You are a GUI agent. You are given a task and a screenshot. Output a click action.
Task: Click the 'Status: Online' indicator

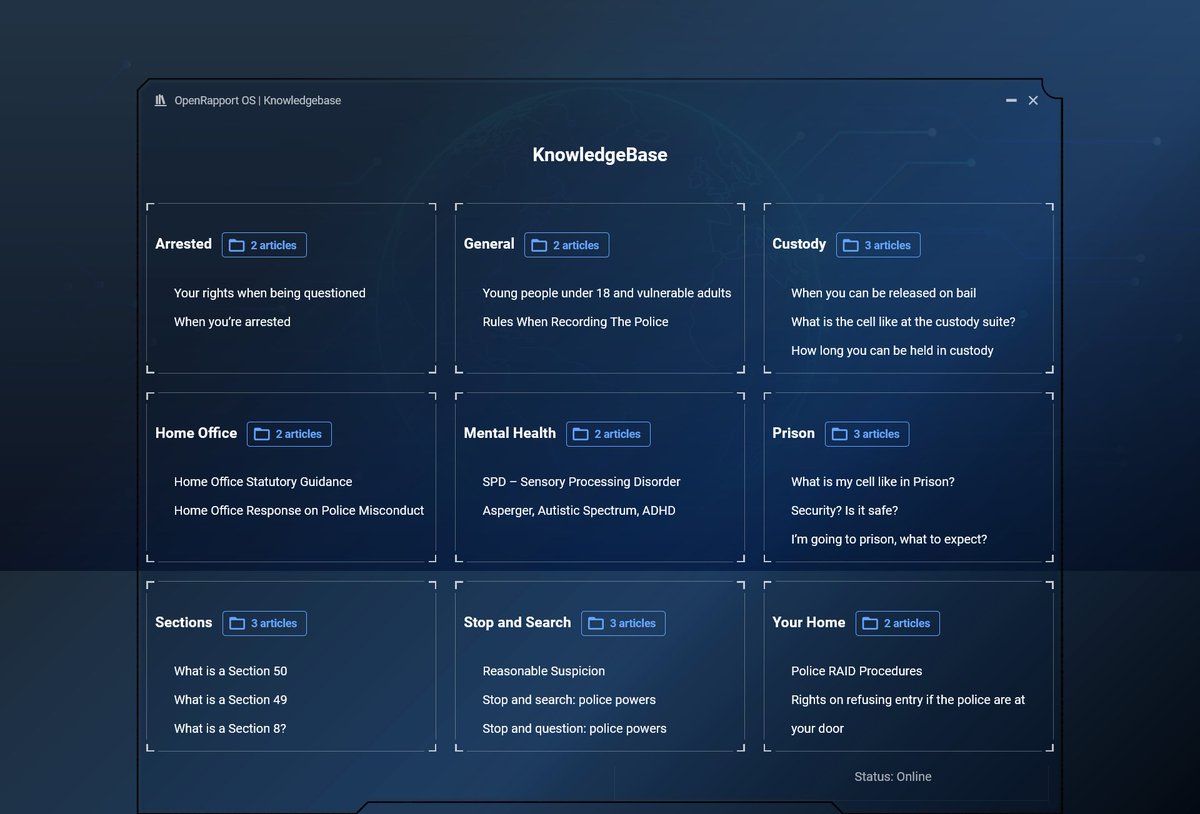tap(893, 777)
